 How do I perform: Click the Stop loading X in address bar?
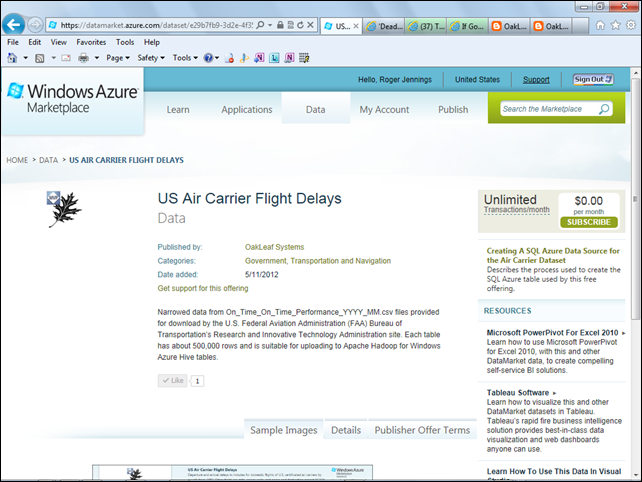click(311, 25)
